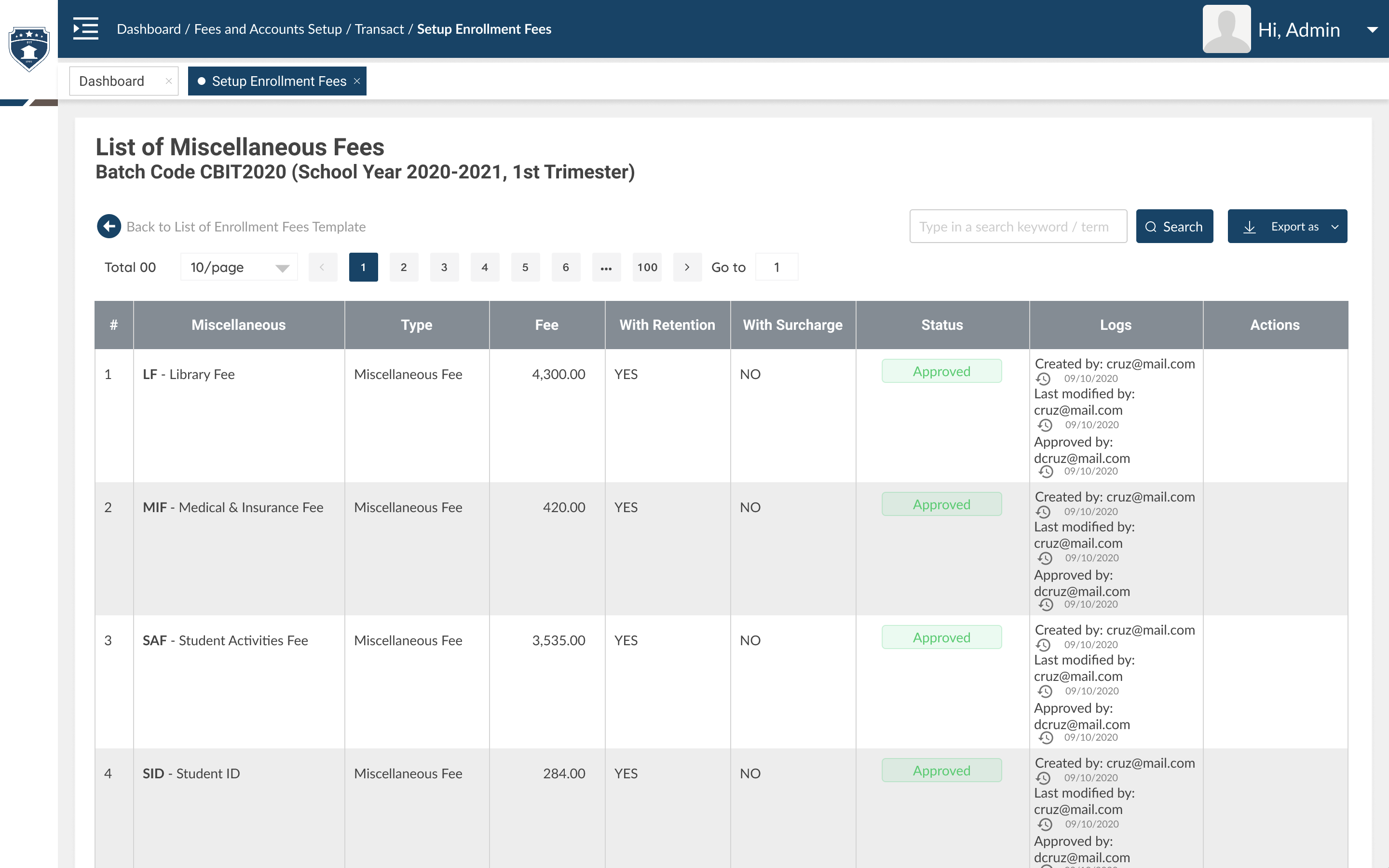Go to next page arrow
The height and width of the screenshot is (868, 1389).
687,267
